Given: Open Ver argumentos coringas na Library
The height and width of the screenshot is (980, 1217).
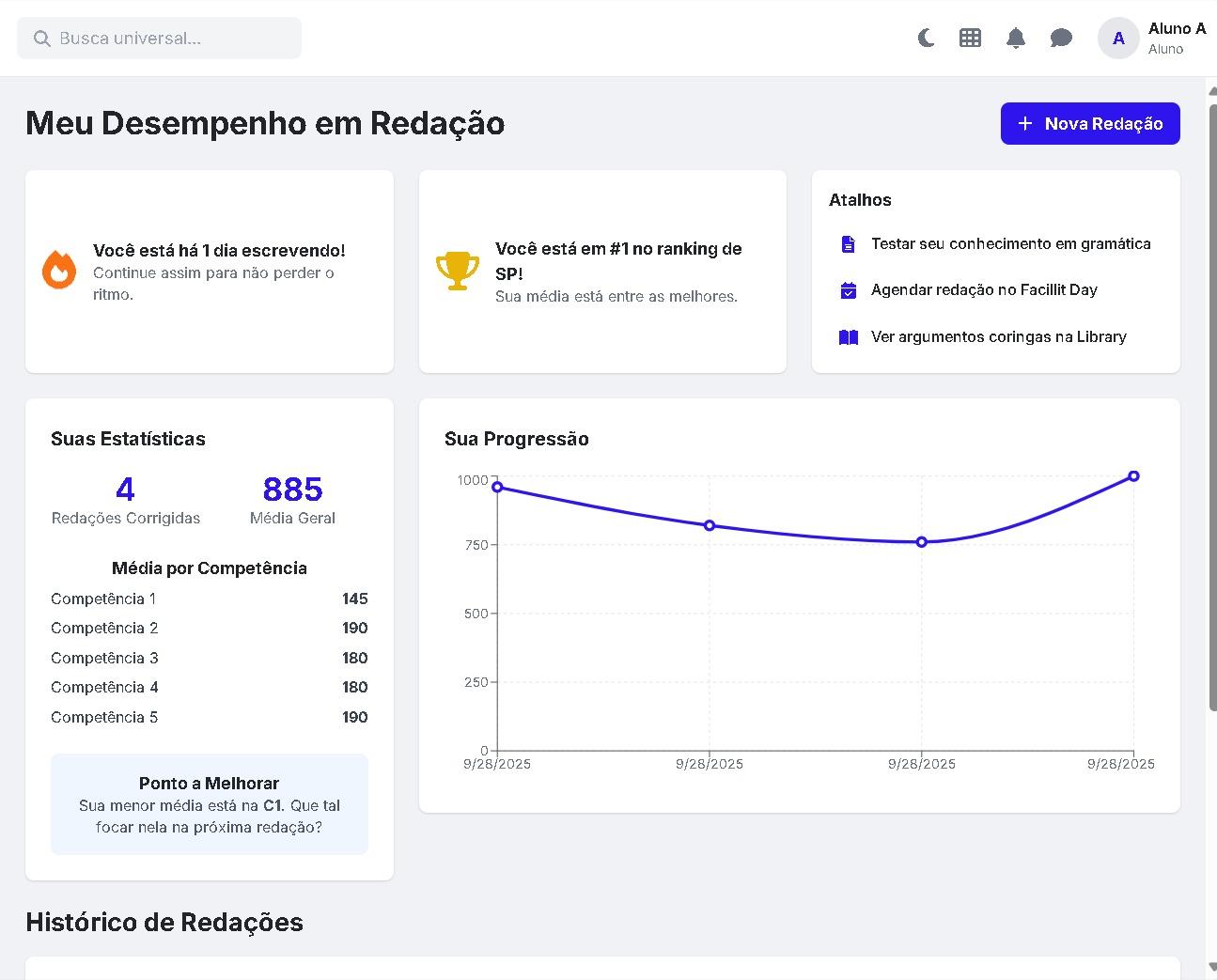Looking at the screenshot, I should pos(998,337).
